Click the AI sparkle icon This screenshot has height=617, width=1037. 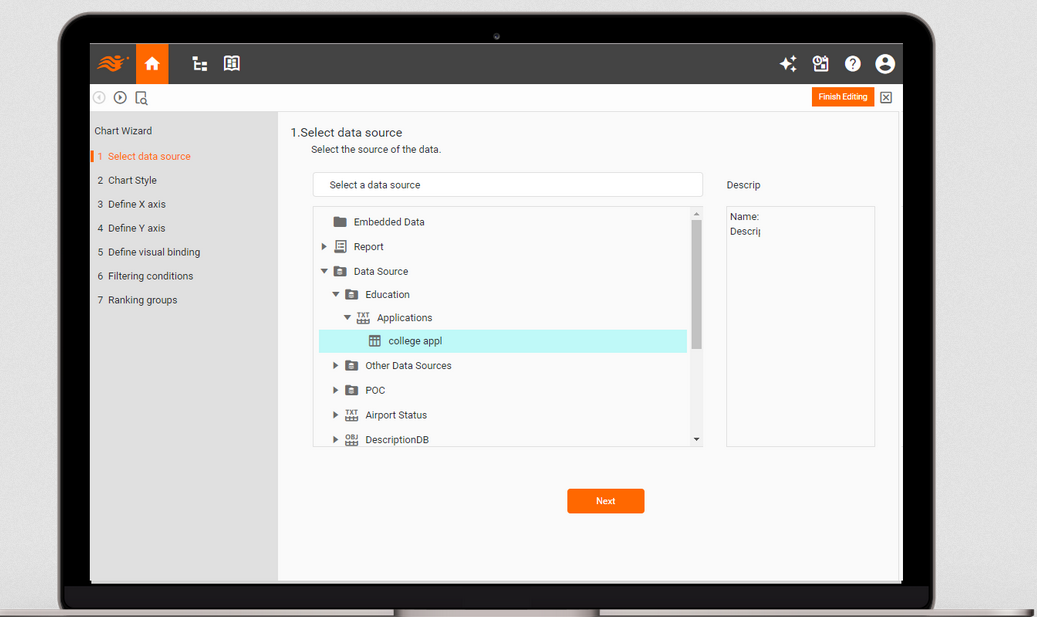point(788,64)
